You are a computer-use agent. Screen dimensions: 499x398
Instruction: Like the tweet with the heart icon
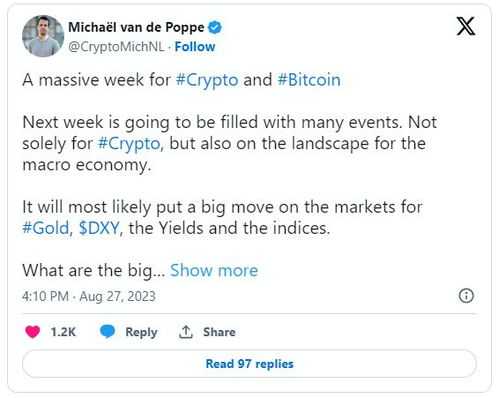point(33,332)
